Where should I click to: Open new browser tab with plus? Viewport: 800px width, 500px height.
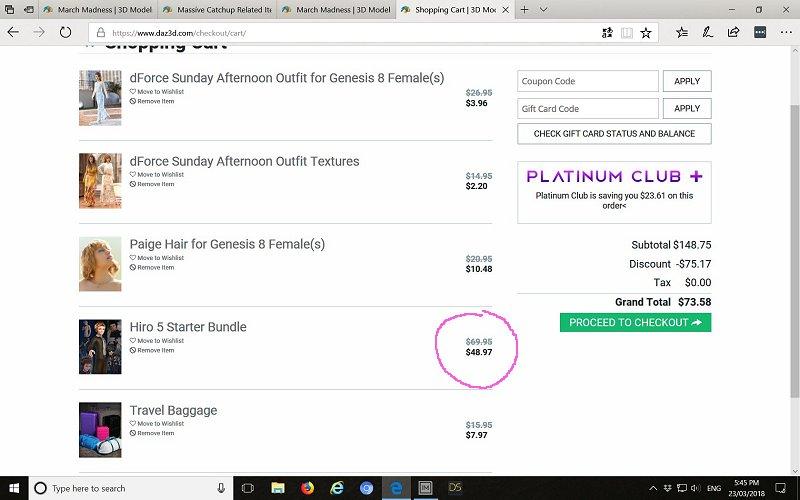click(524, 9)
